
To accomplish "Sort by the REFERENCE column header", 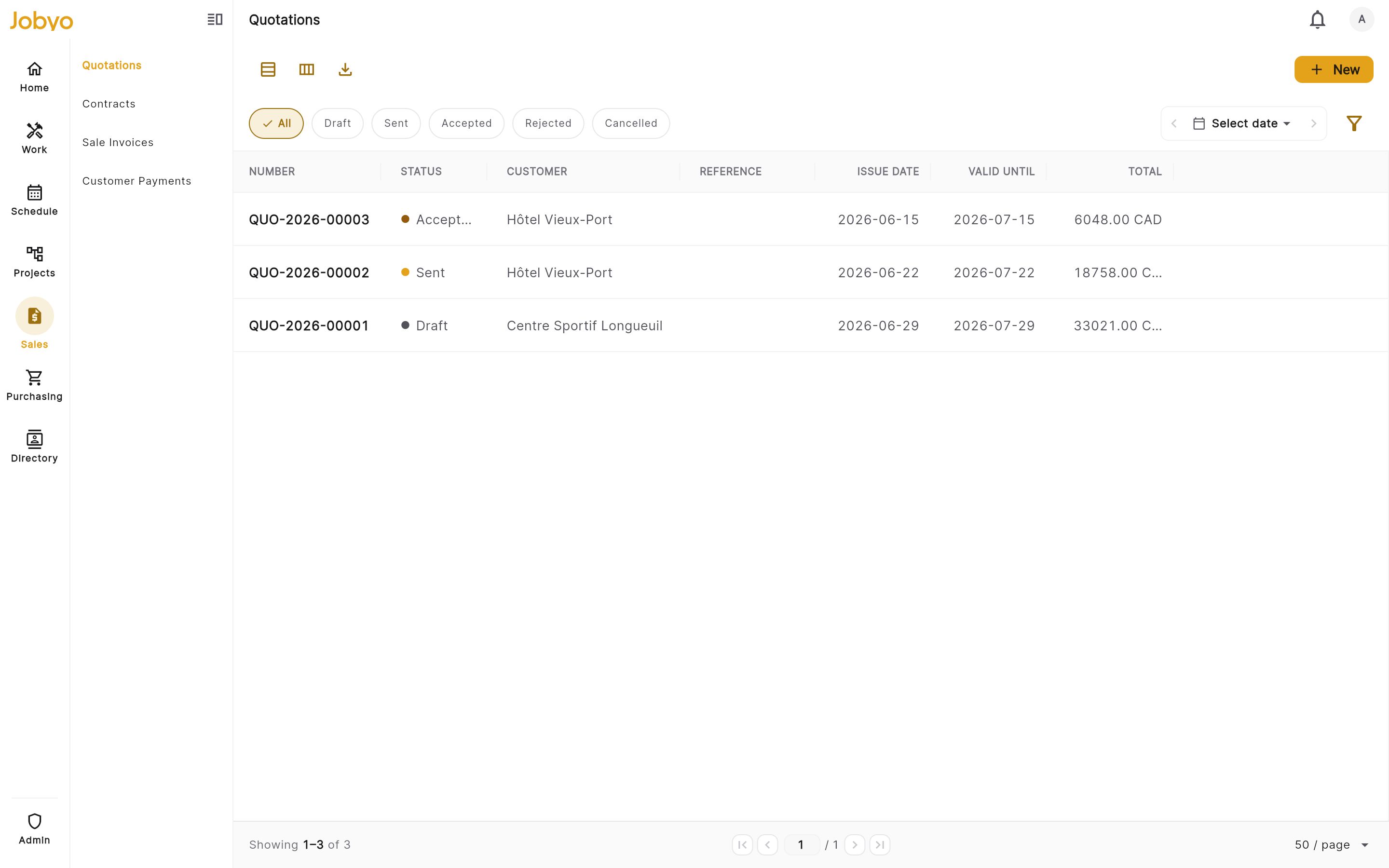I will pyautogui.click(x=731, y=172).
